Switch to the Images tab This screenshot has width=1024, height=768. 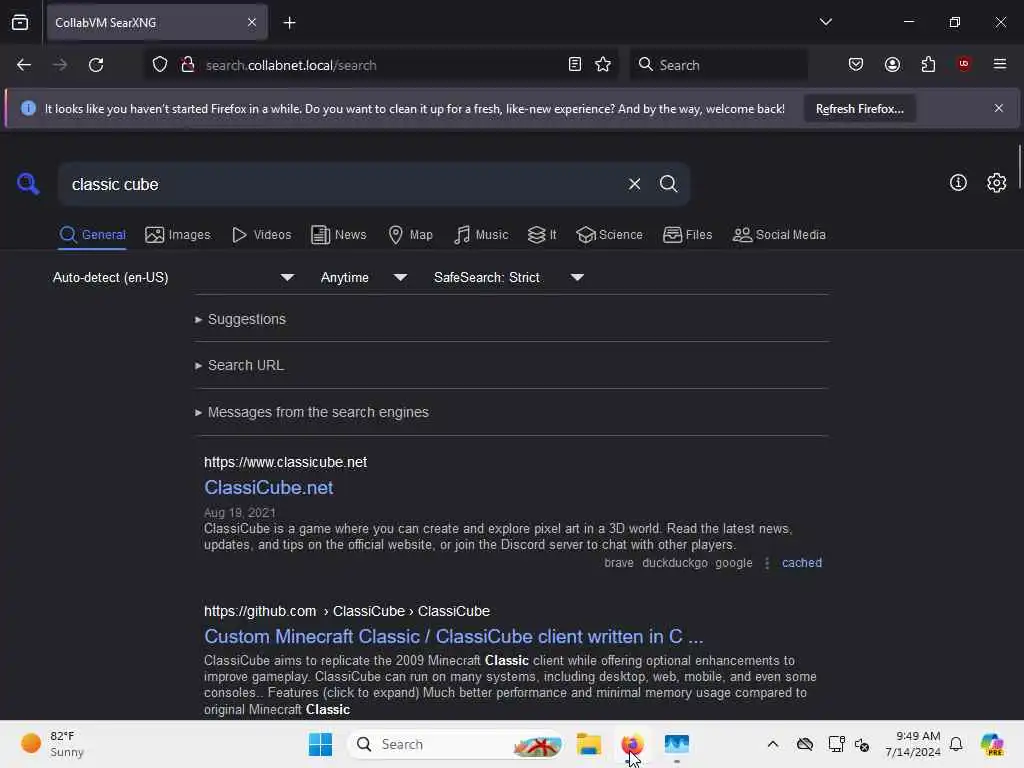click(x=178, y=234)
